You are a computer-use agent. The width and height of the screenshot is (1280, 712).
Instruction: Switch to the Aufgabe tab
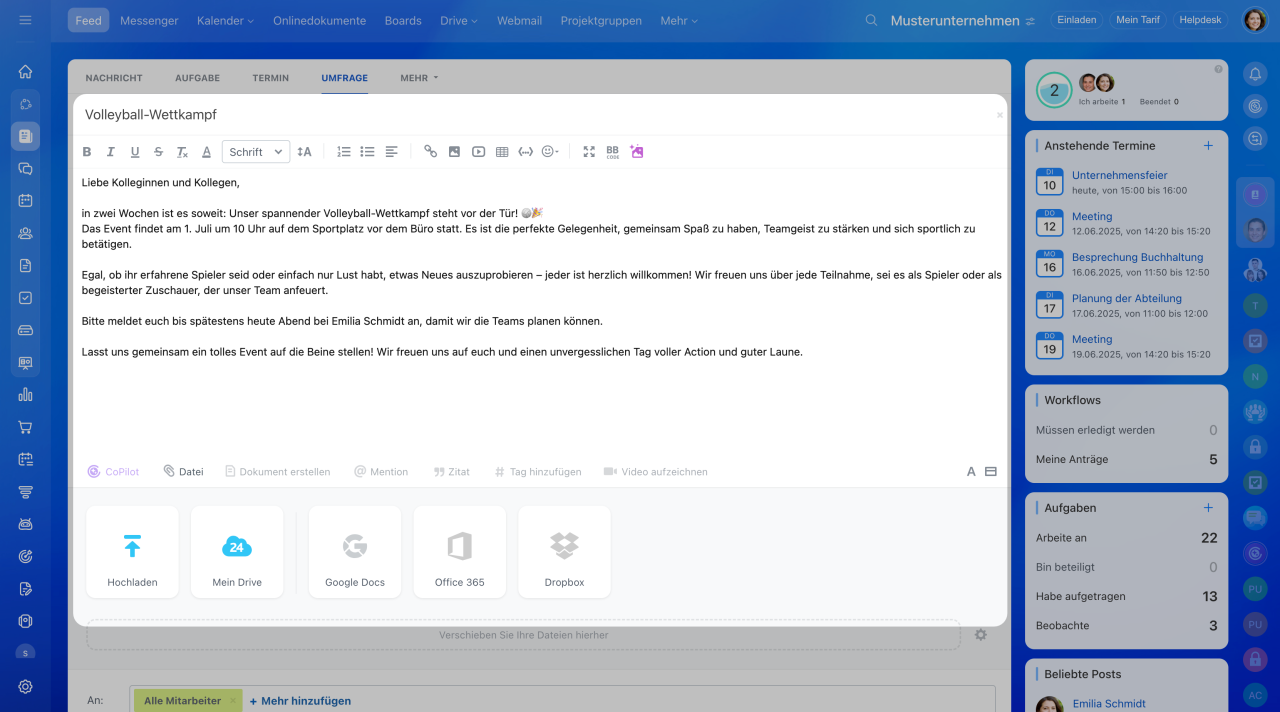click(x=197, y=78)
